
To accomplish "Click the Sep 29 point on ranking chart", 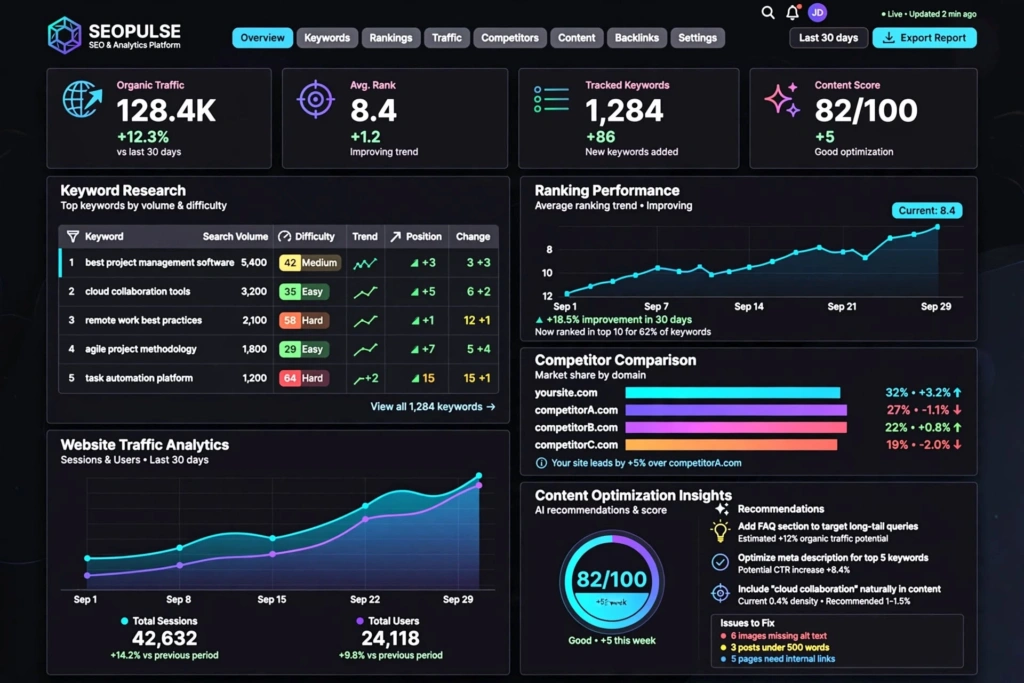I will pyautogui.click(x=937, y=227).
